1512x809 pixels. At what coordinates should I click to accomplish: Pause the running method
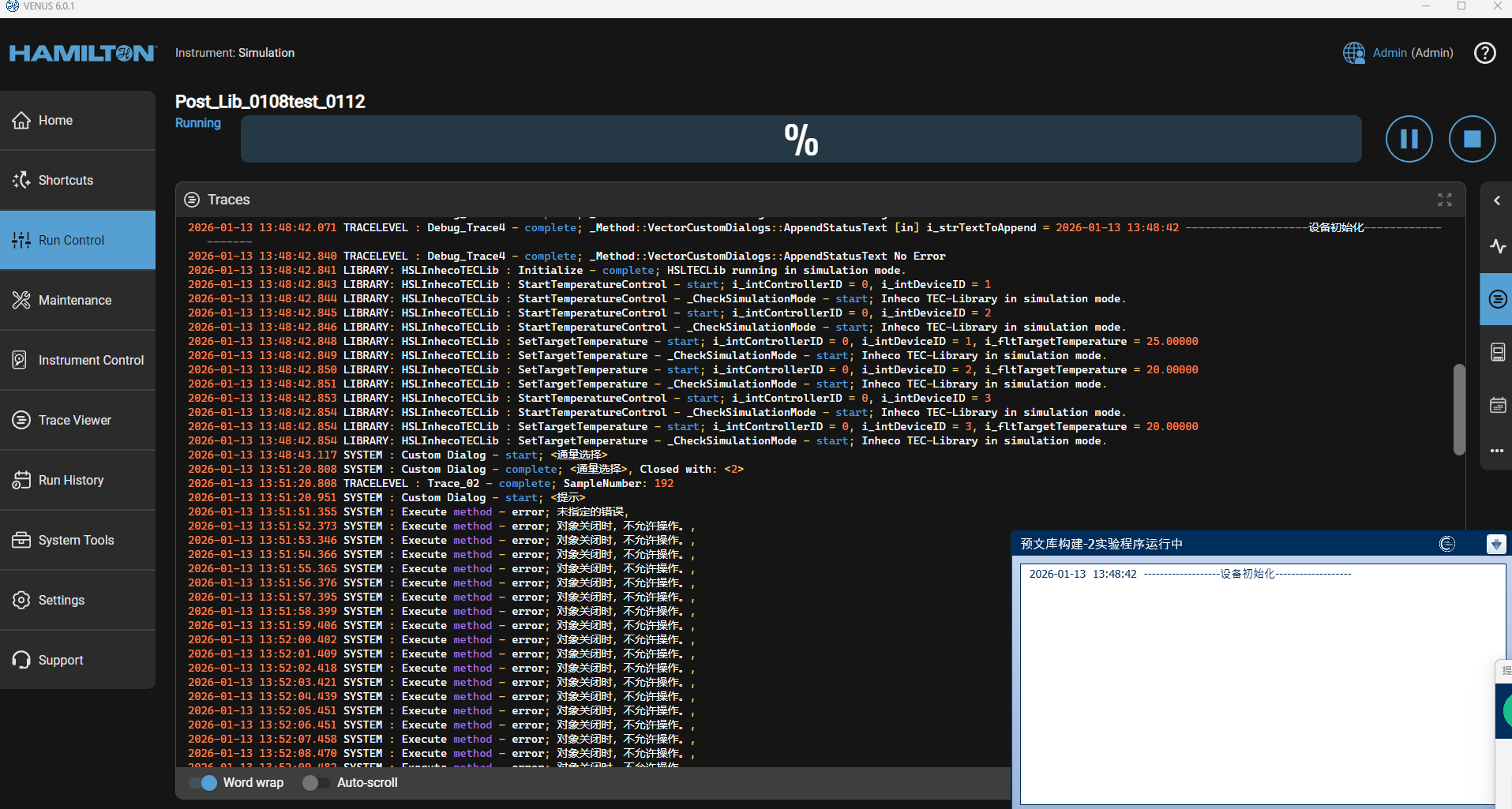(x=1409, y=139)
